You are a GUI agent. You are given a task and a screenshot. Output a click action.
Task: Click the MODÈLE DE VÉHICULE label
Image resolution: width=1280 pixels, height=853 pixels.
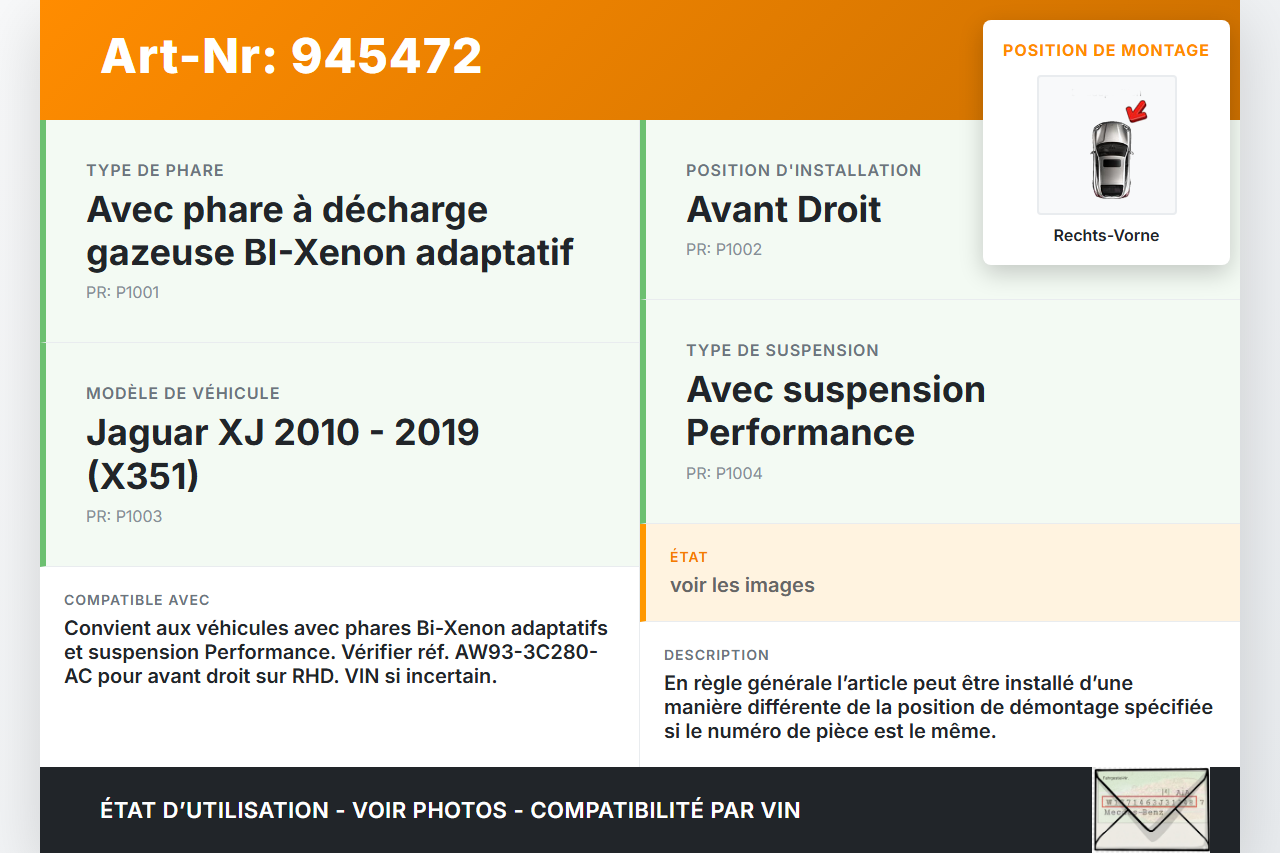[x=183, y=393]
